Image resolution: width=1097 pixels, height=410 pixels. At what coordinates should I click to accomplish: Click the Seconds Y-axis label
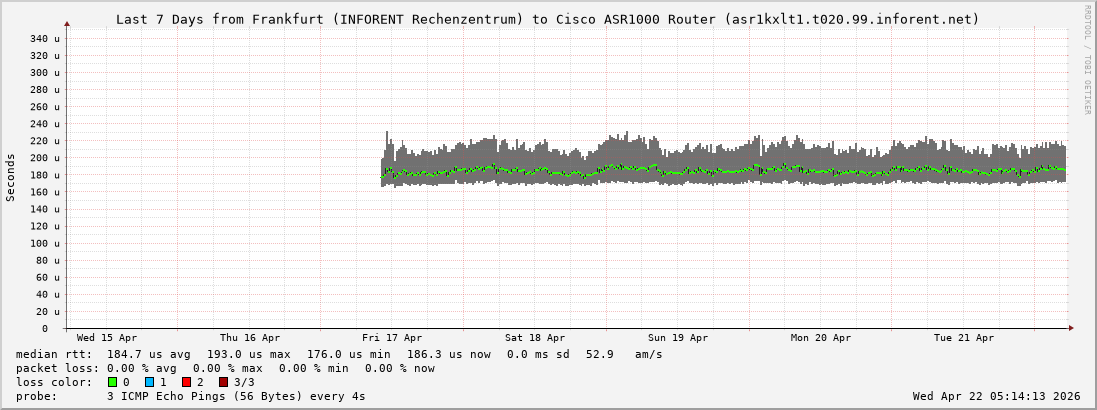pos(11,177)
